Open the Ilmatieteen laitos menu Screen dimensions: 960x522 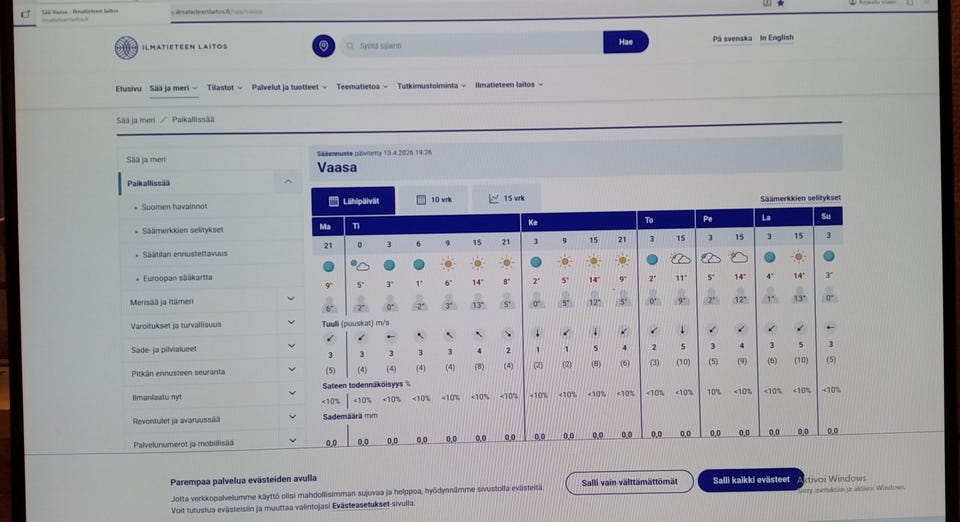509,84
